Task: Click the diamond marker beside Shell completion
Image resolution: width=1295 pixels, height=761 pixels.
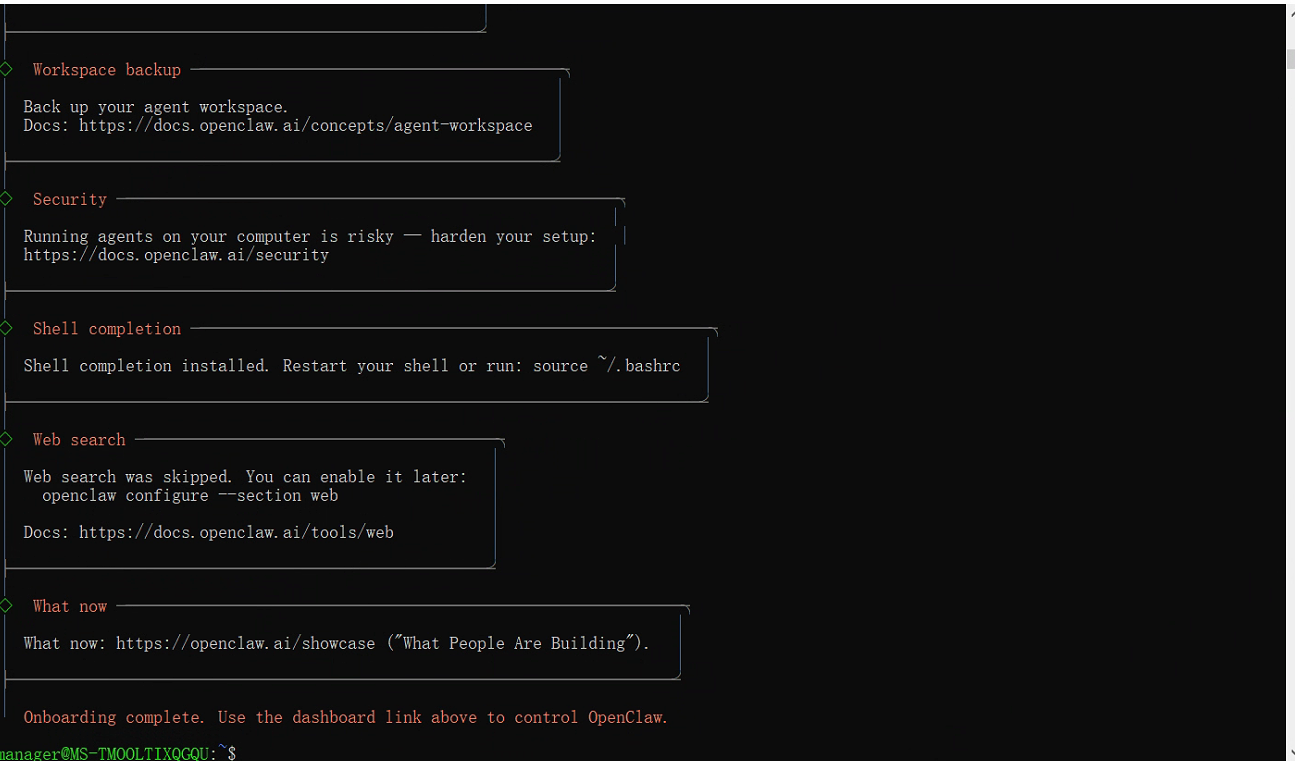Action: (x=6, y=328)
